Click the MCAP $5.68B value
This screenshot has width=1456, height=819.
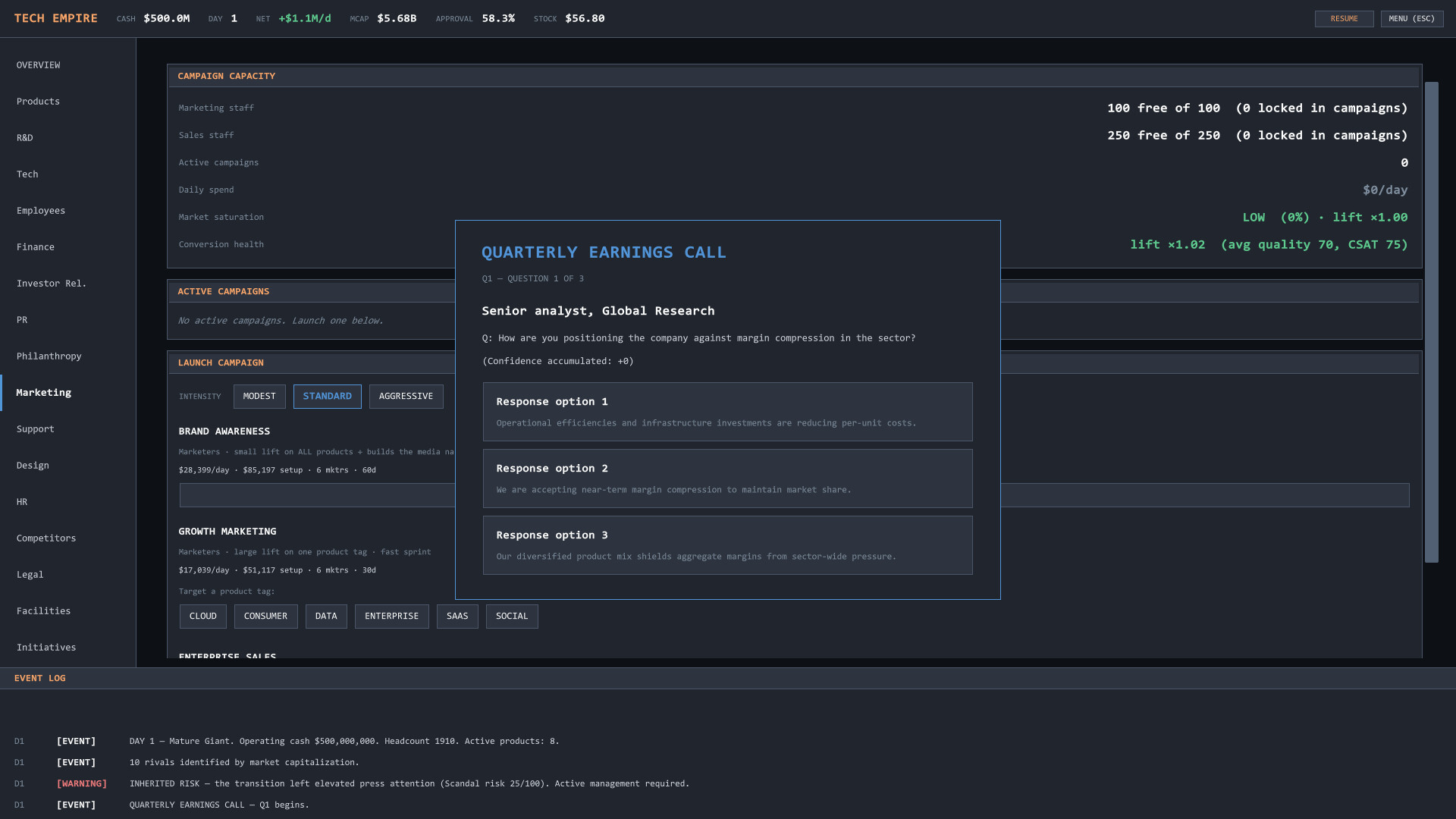397,18
